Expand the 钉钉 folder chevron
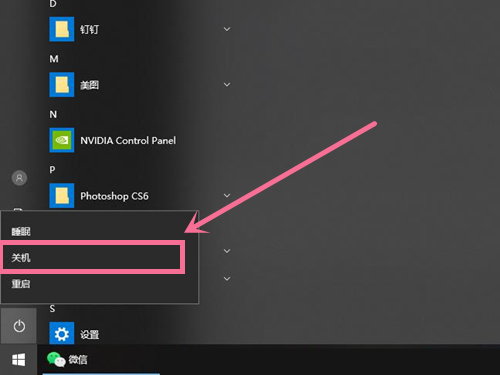Image resolution: width=500 pixels, height=375 pixels. pos(227,29)
